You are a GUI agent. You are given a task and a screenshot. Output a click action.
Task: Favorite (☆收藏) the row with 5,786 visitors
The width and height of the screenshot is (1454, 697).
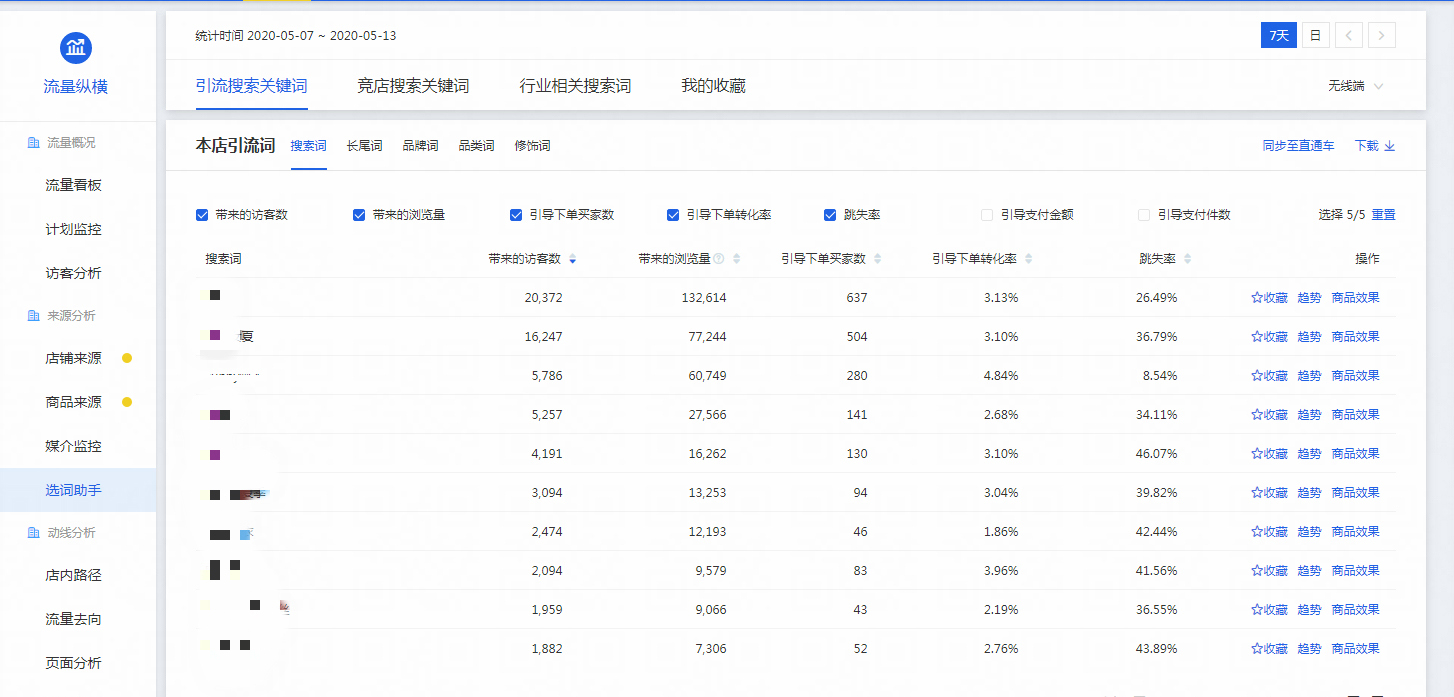tap(1269, 376)
